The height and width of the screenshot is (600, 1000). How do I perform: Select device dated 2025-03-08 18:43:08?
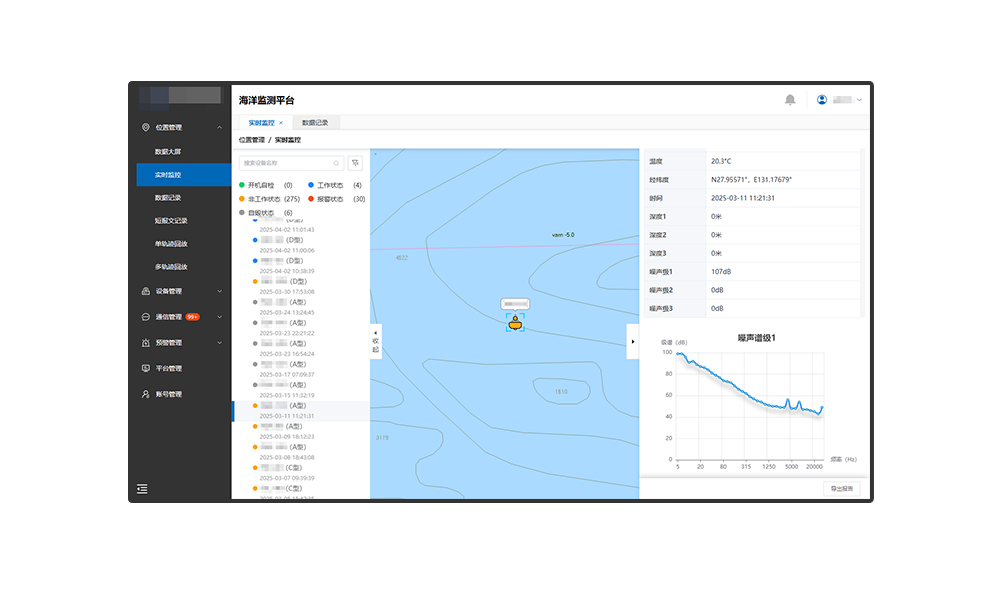point(300,452)
